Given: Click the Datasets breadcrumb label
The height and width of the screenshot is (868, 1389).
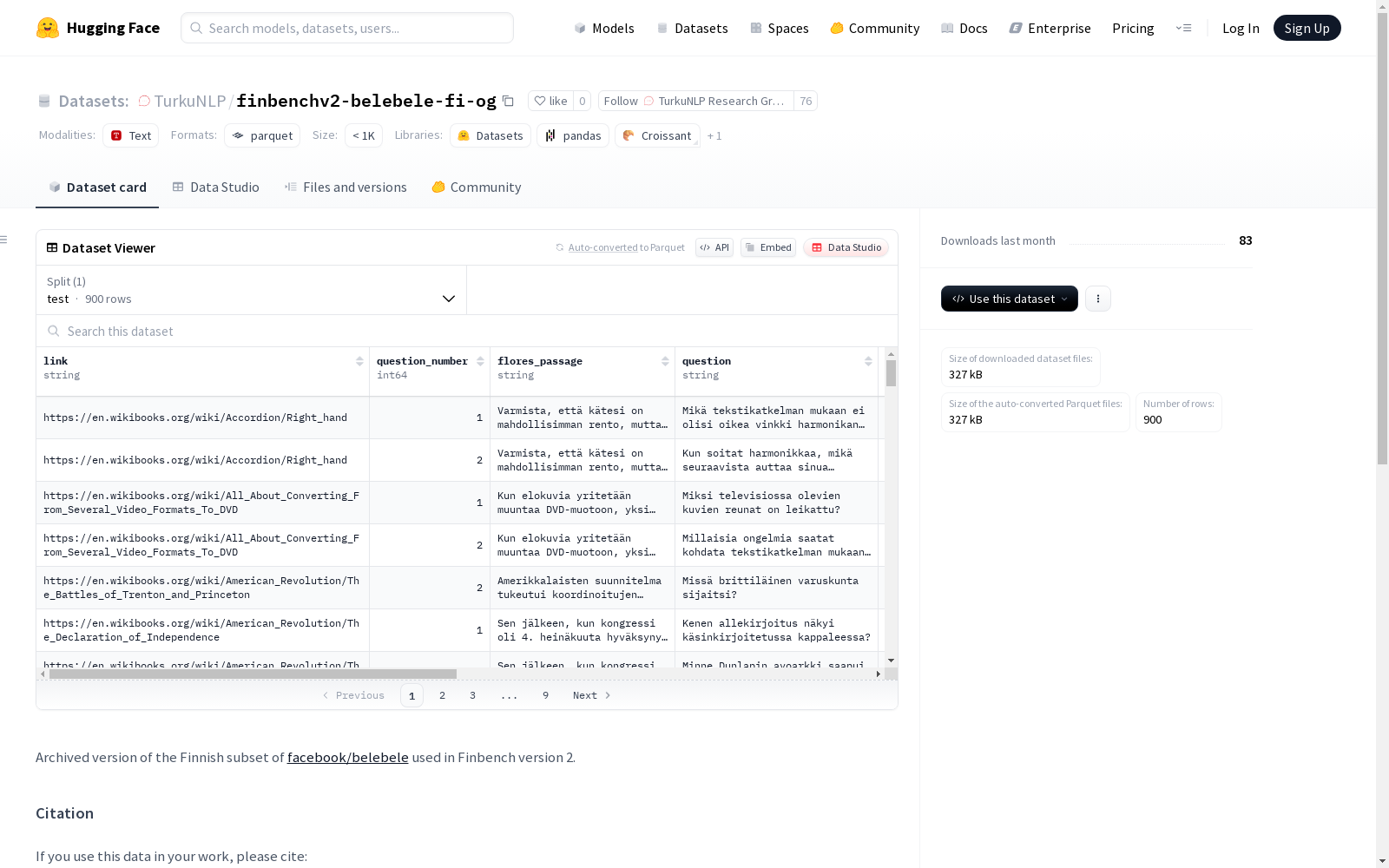Looking at the screenshot, I should click(94, 101).
